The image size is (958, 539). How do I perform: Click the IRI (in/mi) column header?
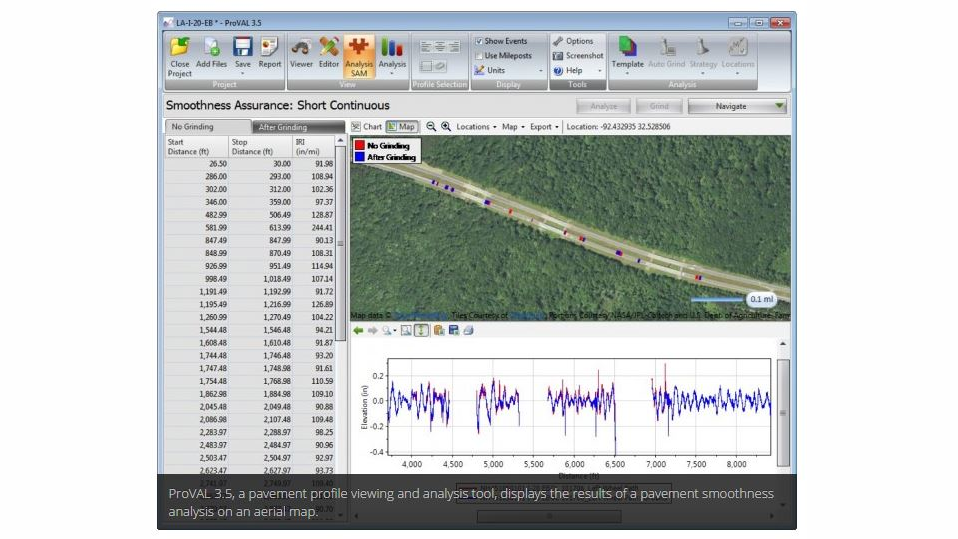click(313, 147)
